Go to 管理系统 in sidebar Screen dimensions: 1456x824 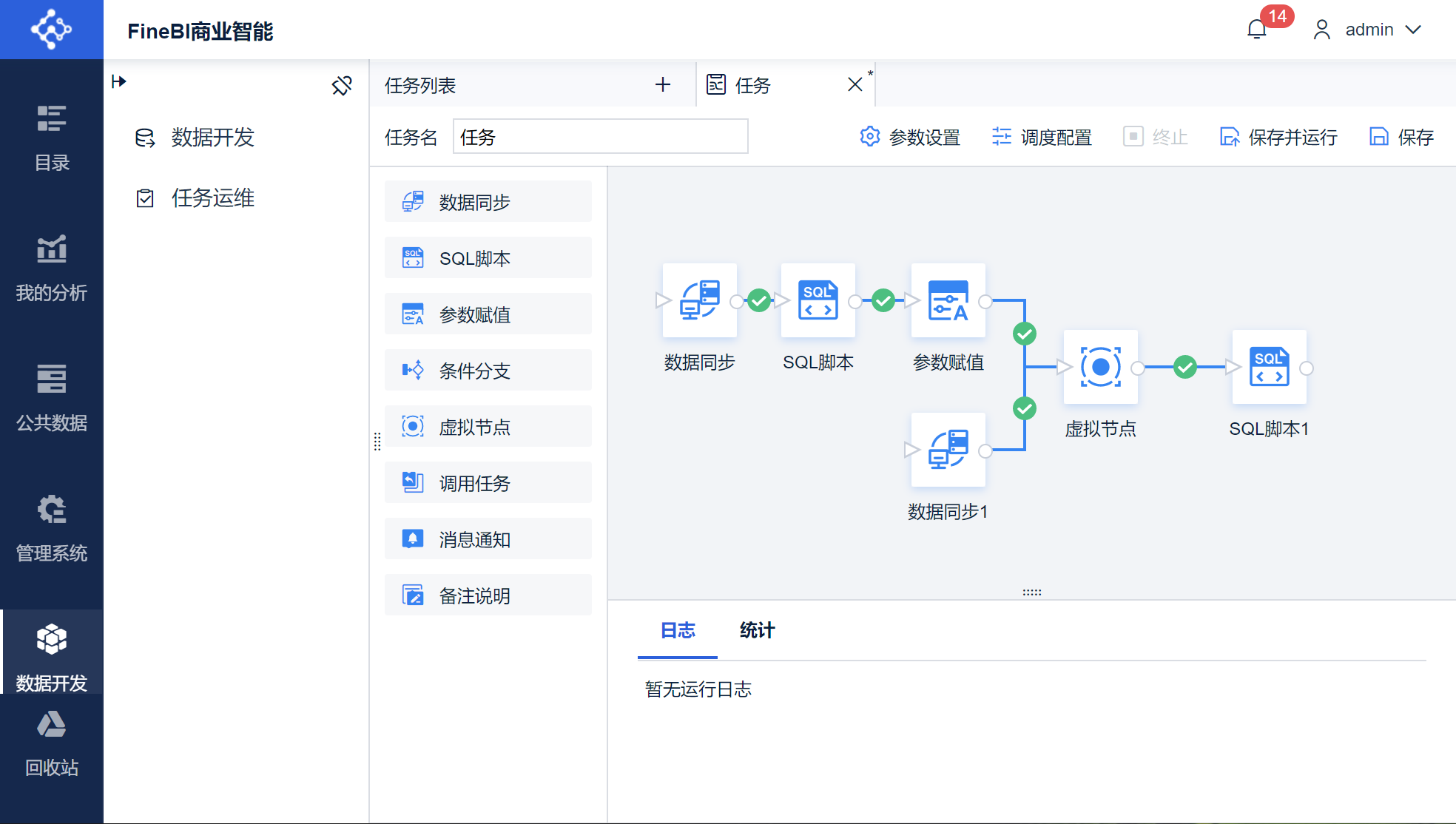pyautogui.click(x=51, y=528)
